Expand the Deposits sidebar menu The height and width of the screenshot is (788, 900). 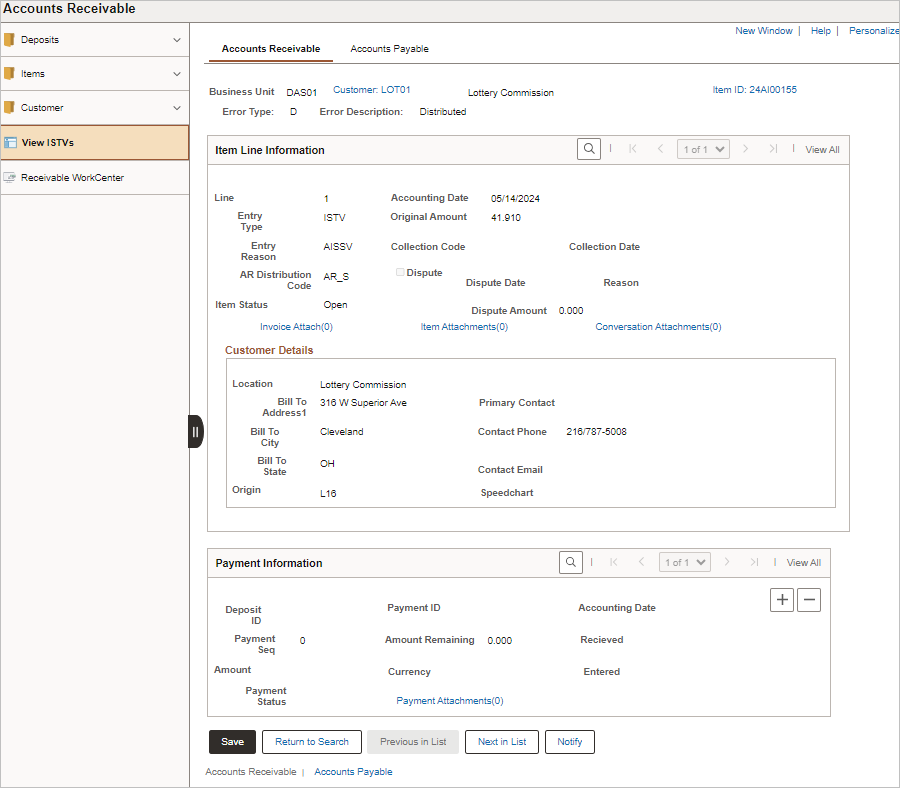178,39
